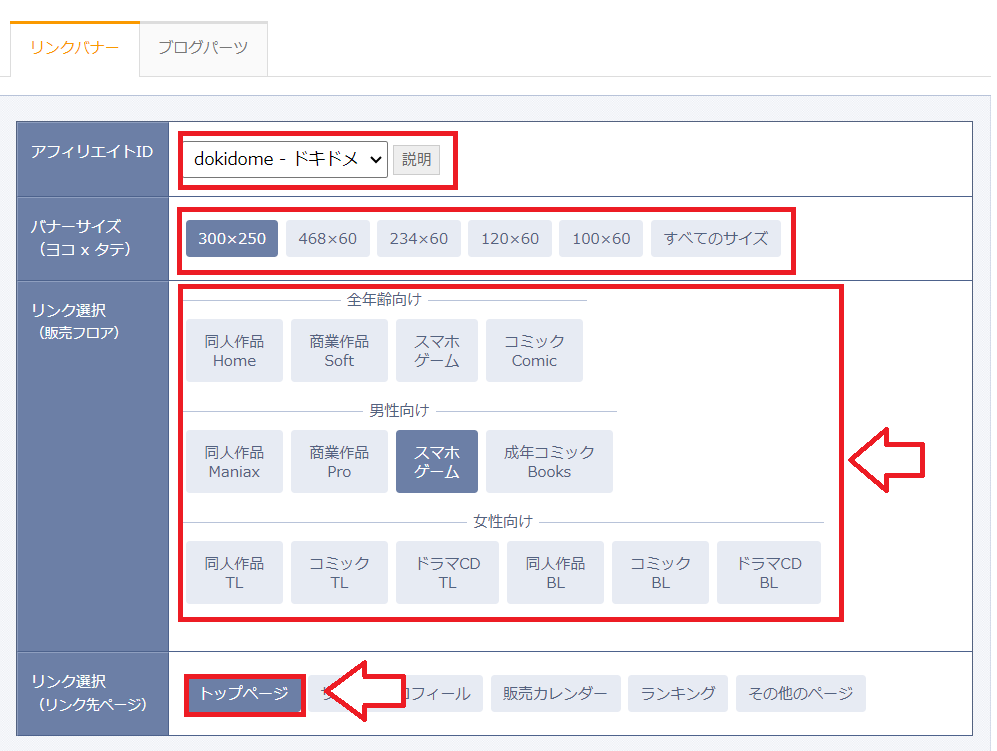The height and width of the screenshot is (751, 997).
Task: Select 同人作品 Home floor
Action: [x=235, y=350]
